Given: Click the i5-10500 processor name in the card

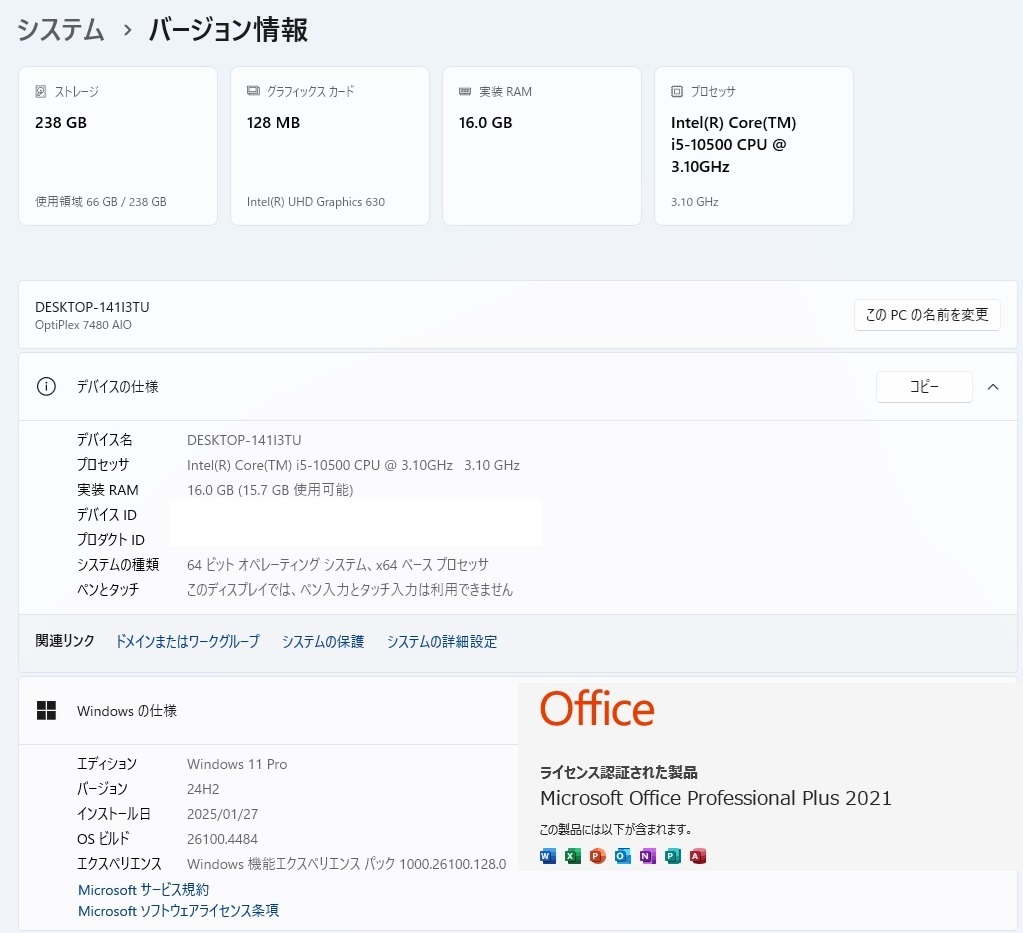Looking at the screenshot, I should (733, 144).
